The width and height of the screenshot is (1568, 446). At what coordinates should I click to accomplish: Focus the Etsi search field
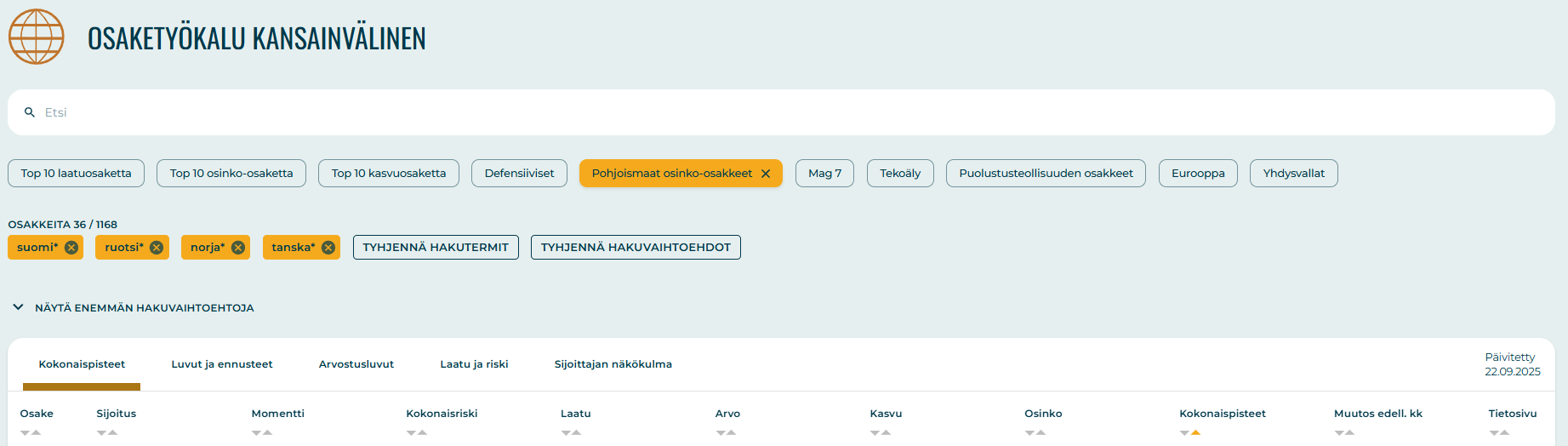tap(781, 112)
